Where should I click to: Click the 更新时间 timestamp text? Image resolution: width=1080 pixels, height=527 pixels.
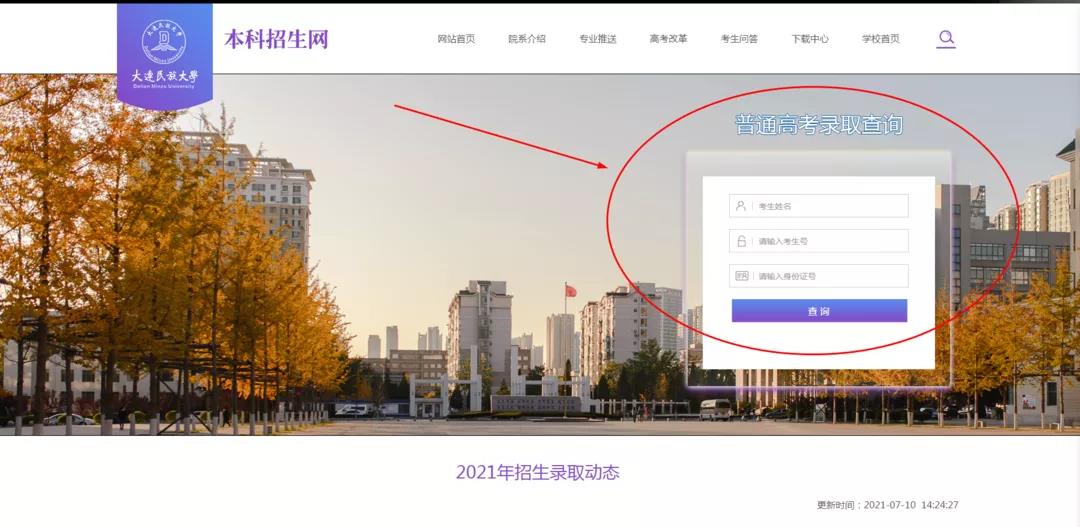887,505
